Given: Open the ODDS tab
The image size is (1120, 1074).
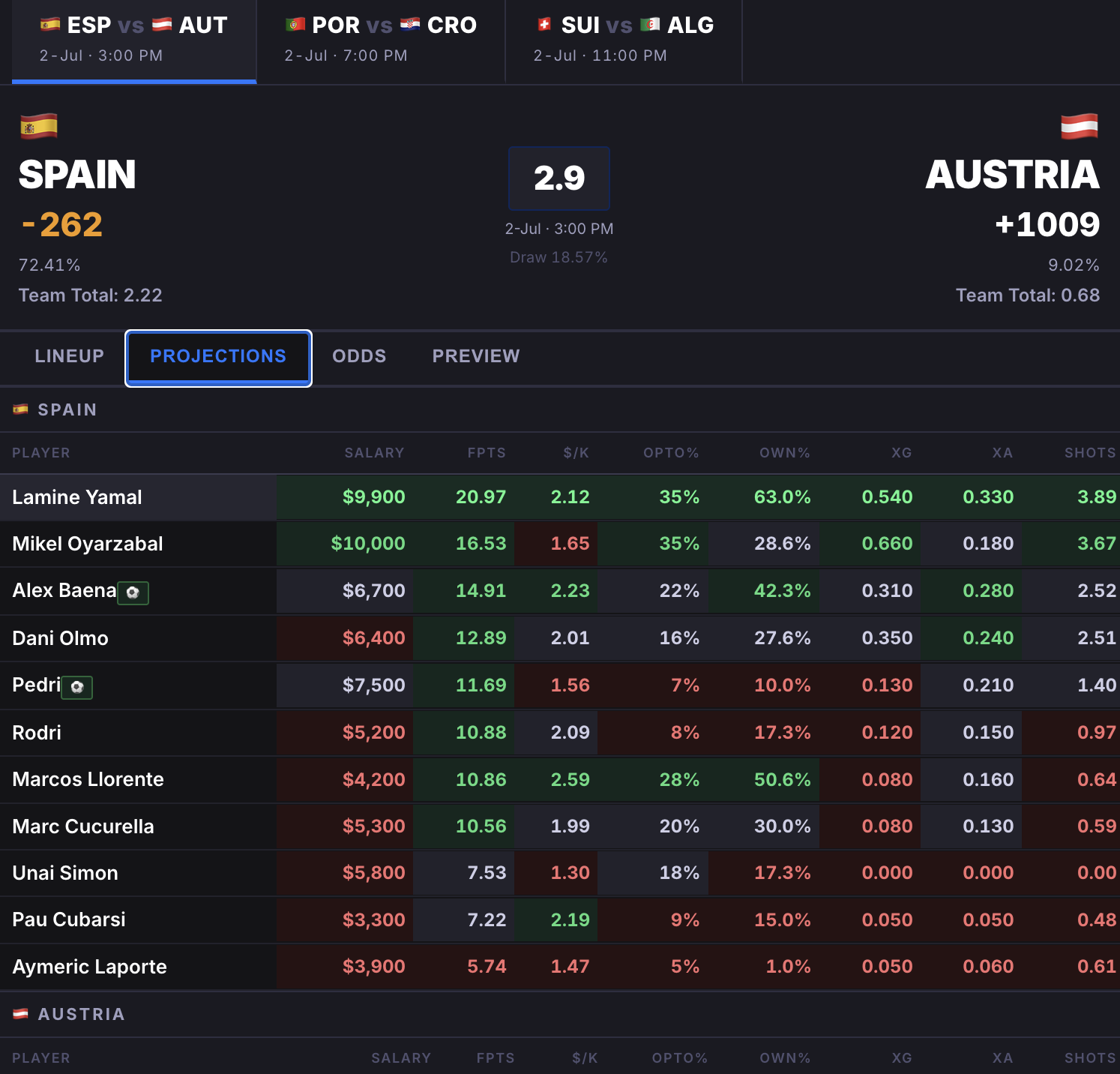Looking at the screenshot, I should tap(359, 356).
